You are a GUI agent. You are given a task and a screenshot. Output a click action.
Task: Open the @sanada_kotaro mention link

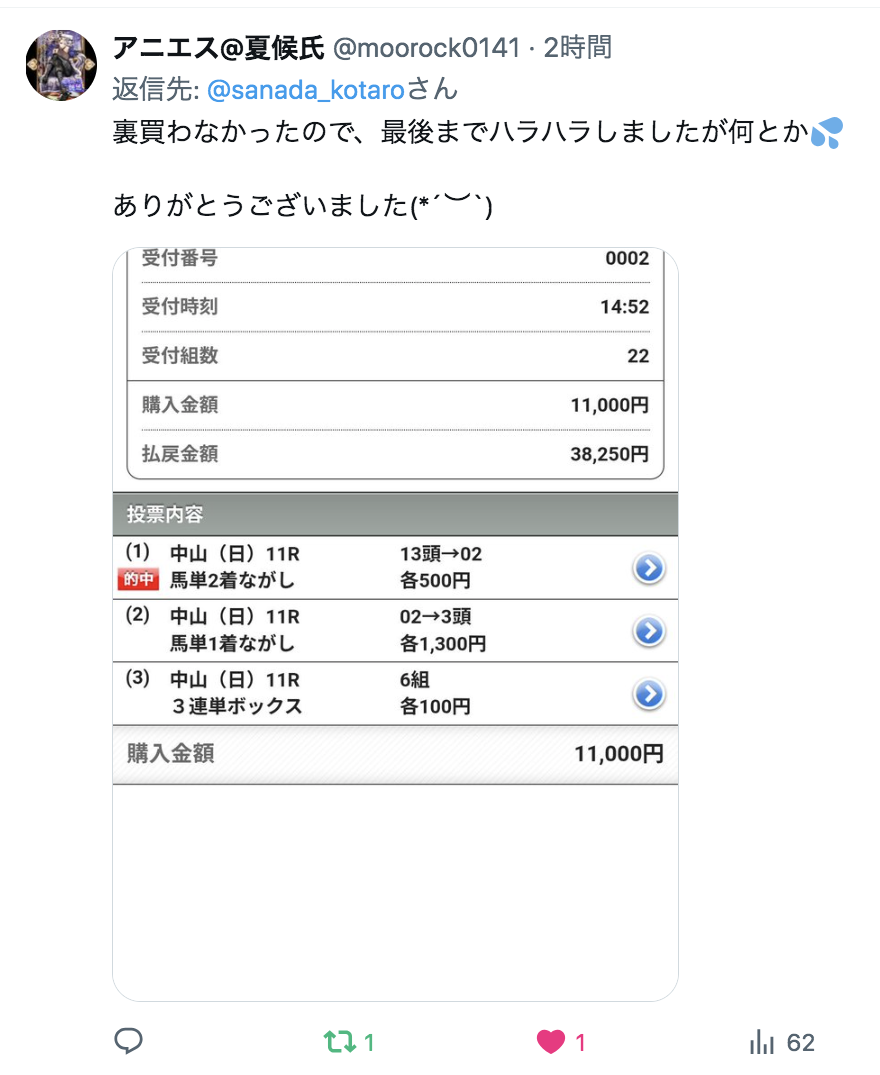(x=305, y=90)
